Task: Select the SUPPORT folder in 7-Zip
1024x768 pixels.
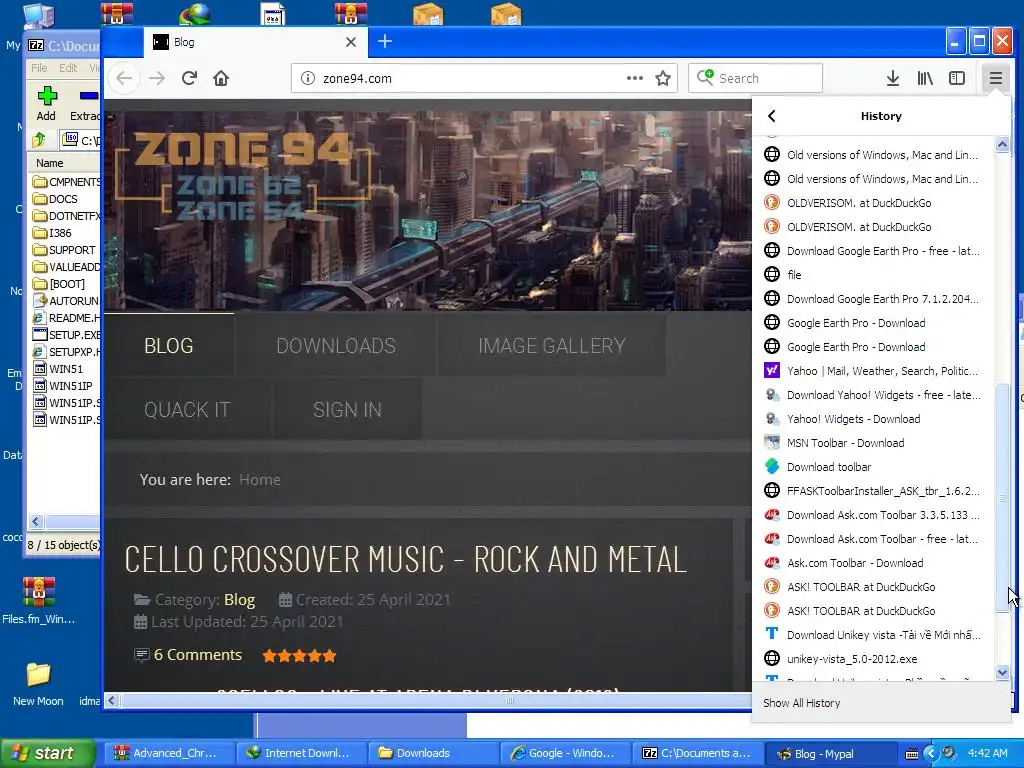Action: 72,250
